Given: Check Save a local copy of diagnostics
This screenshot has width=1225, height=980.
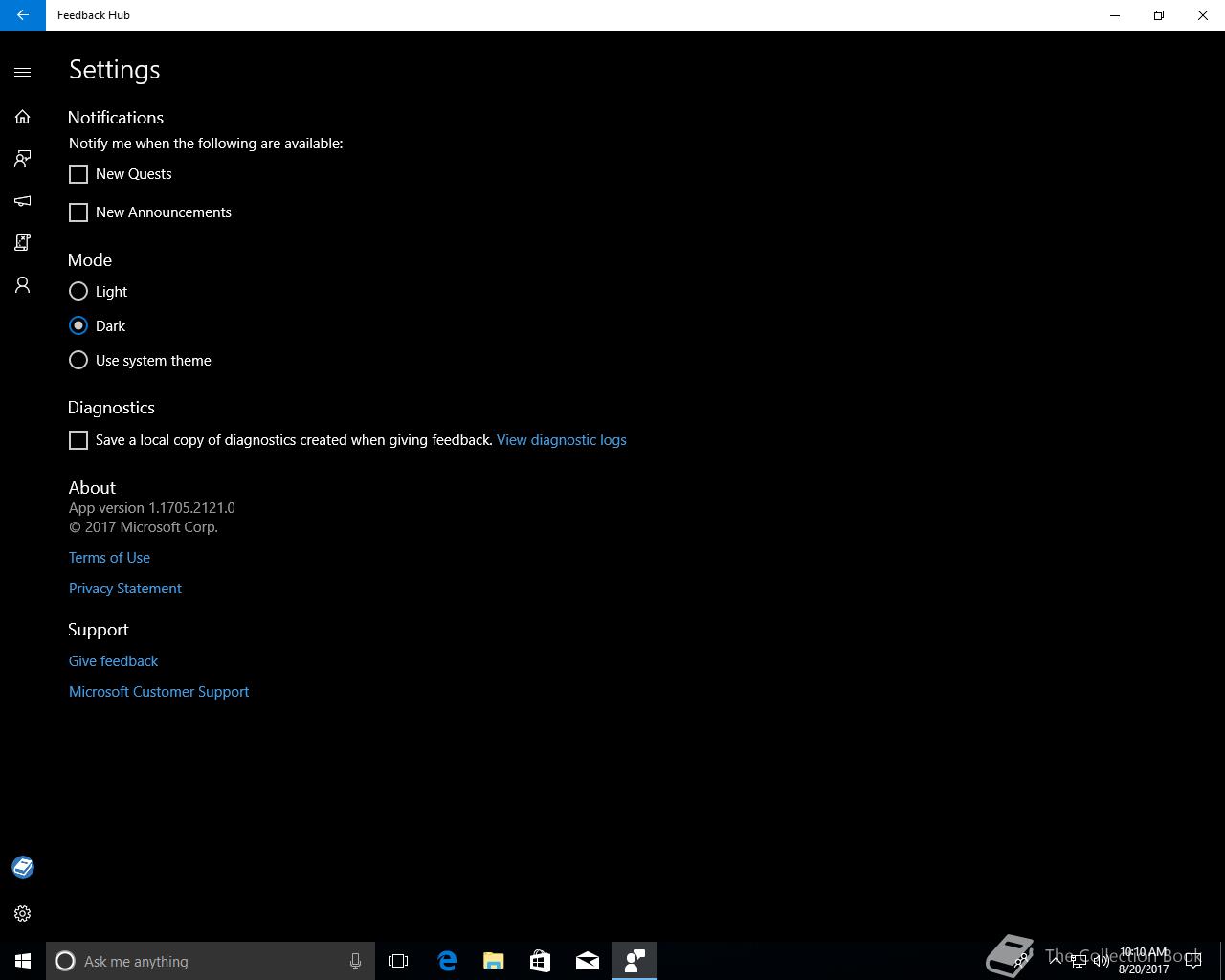Looking at the screenshot, I should (x=78, y=440).
